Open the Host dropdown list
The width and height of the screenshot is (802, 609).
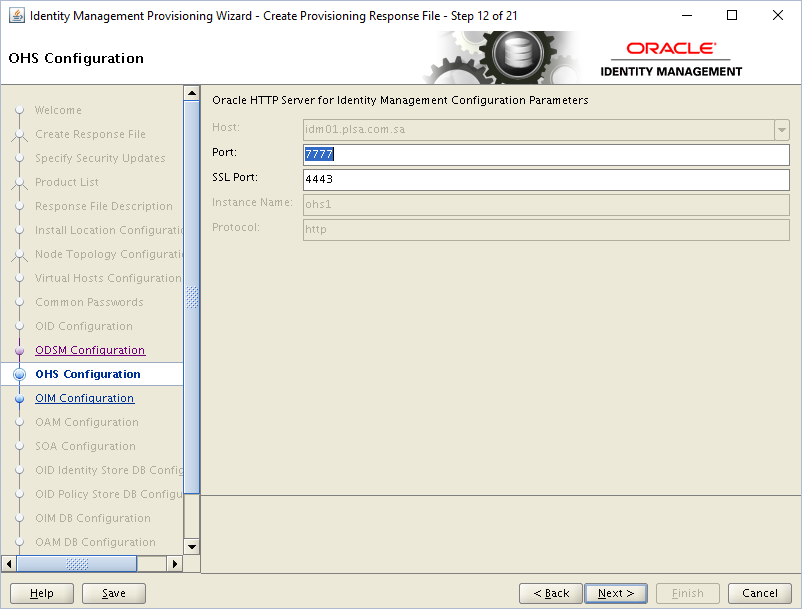pyautogui.click(x=781, y=129)
